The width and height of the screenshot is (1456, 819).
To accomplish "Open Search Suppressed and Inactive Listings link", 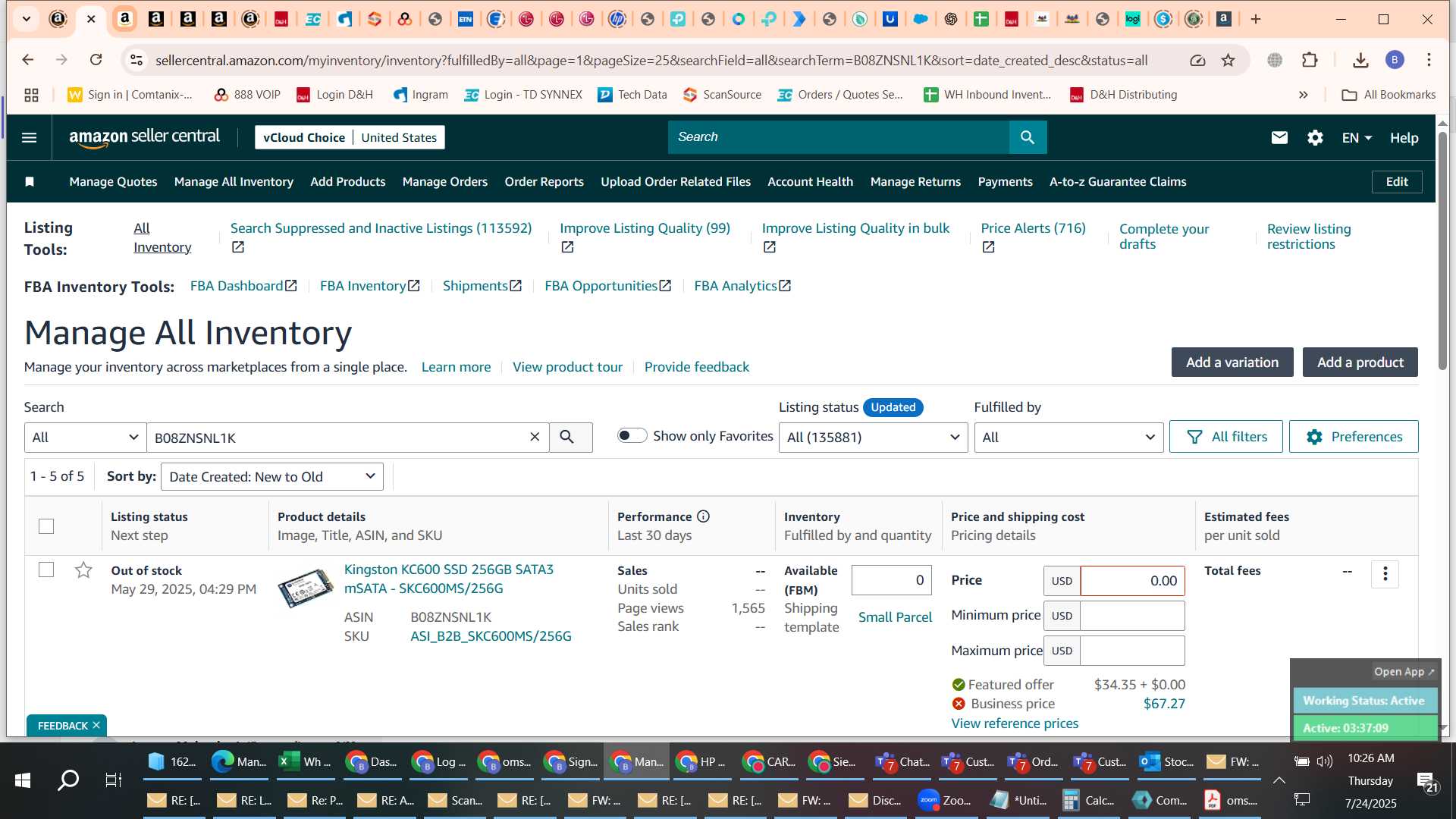I will click(381, 228).
